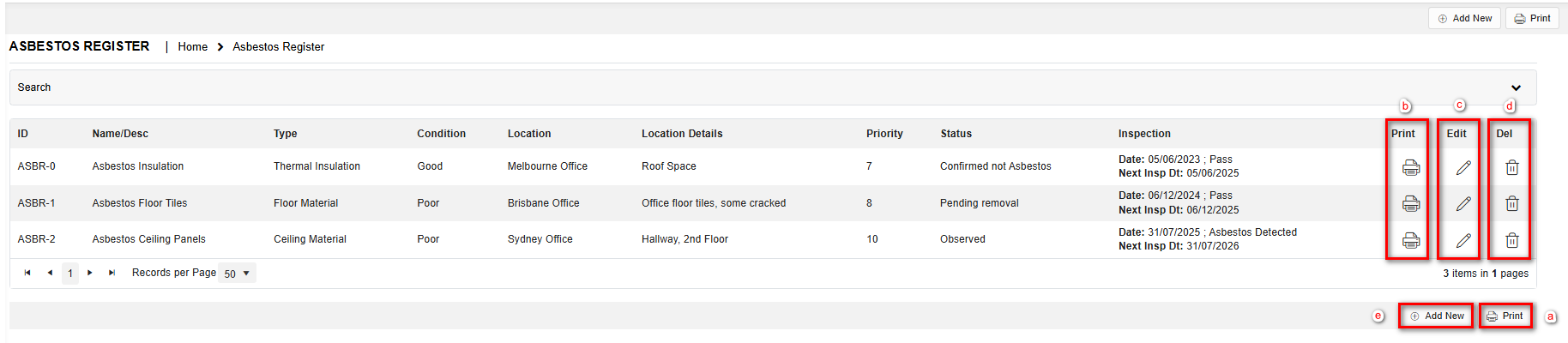
Task: Delete the ASBR-0 Asbestos Insulation record
Action: [x=1511, y=167]
